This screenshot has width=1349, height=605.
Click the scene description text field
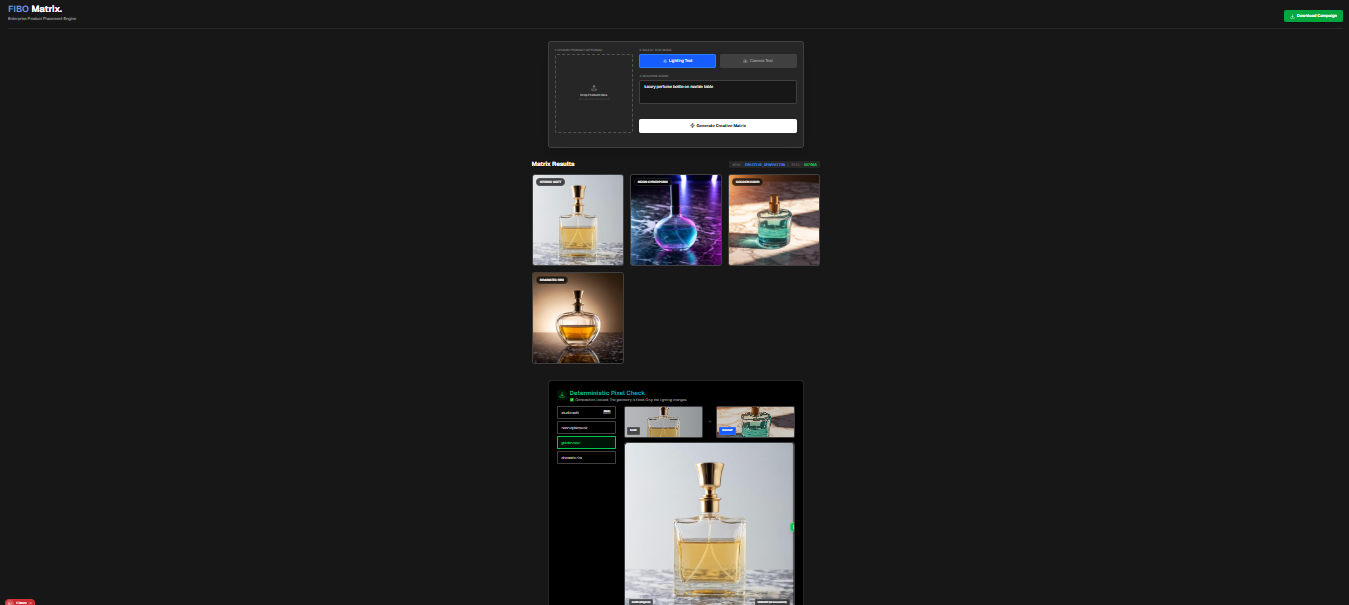click(x=718, y=92)
